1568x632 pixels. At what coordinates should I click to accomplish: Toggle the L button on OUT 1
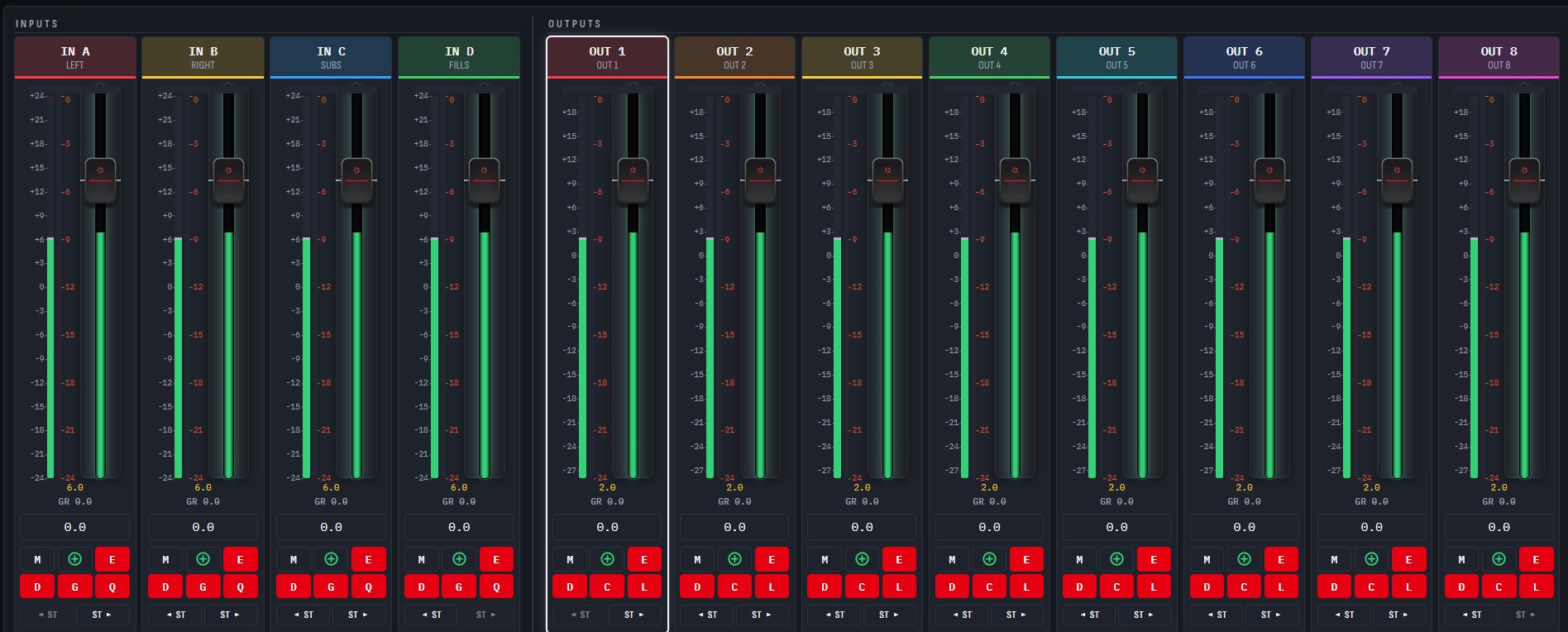(644, 587)
